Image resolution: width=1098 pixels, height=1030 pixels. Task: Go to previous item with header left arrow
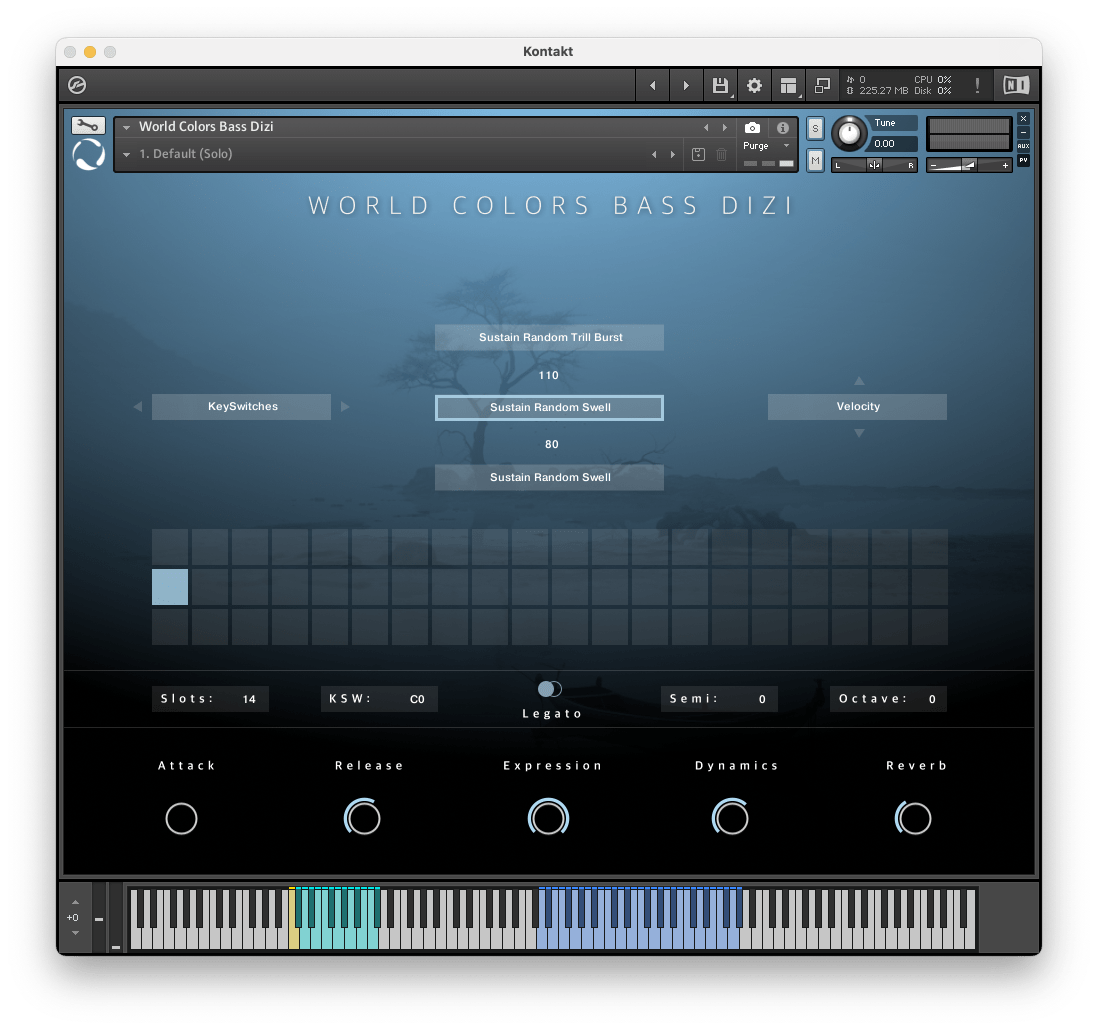(x=653, y=85)
